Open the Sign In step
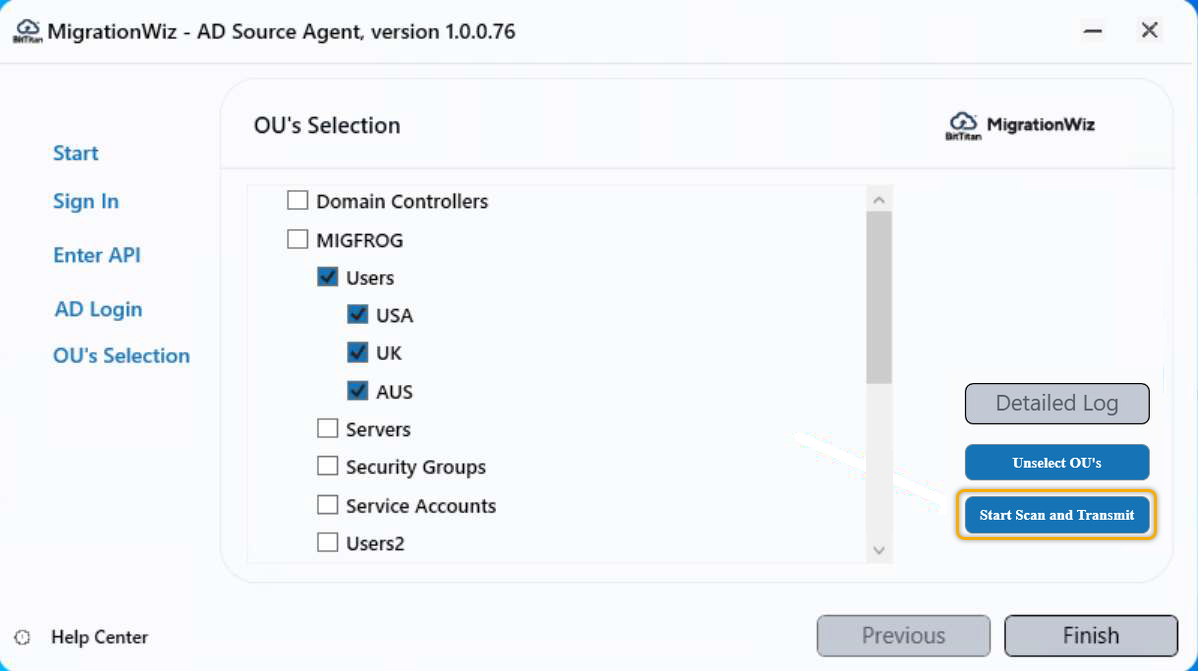 (x=86, y=201)
